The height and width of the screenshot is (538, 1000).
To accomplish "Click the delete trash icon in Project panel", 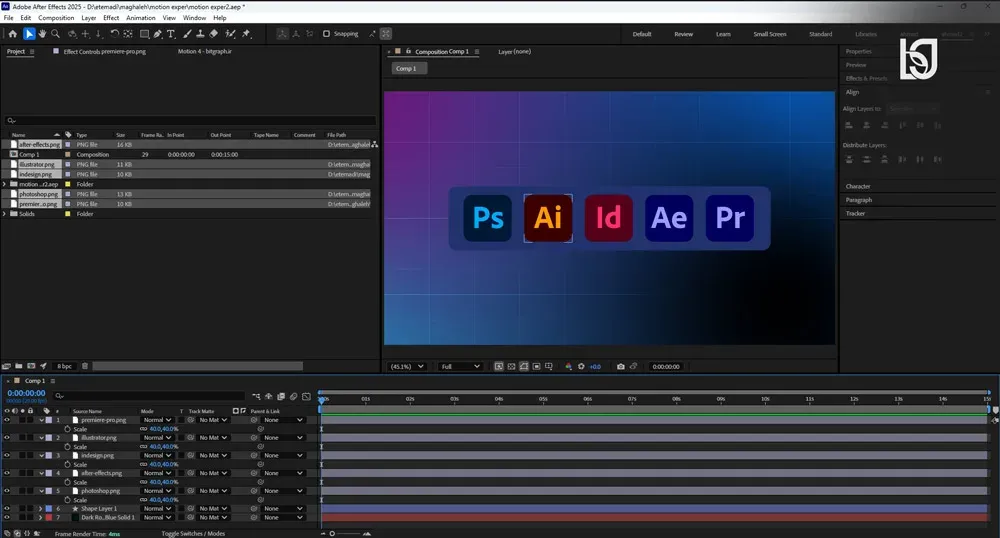I will 85,366.
